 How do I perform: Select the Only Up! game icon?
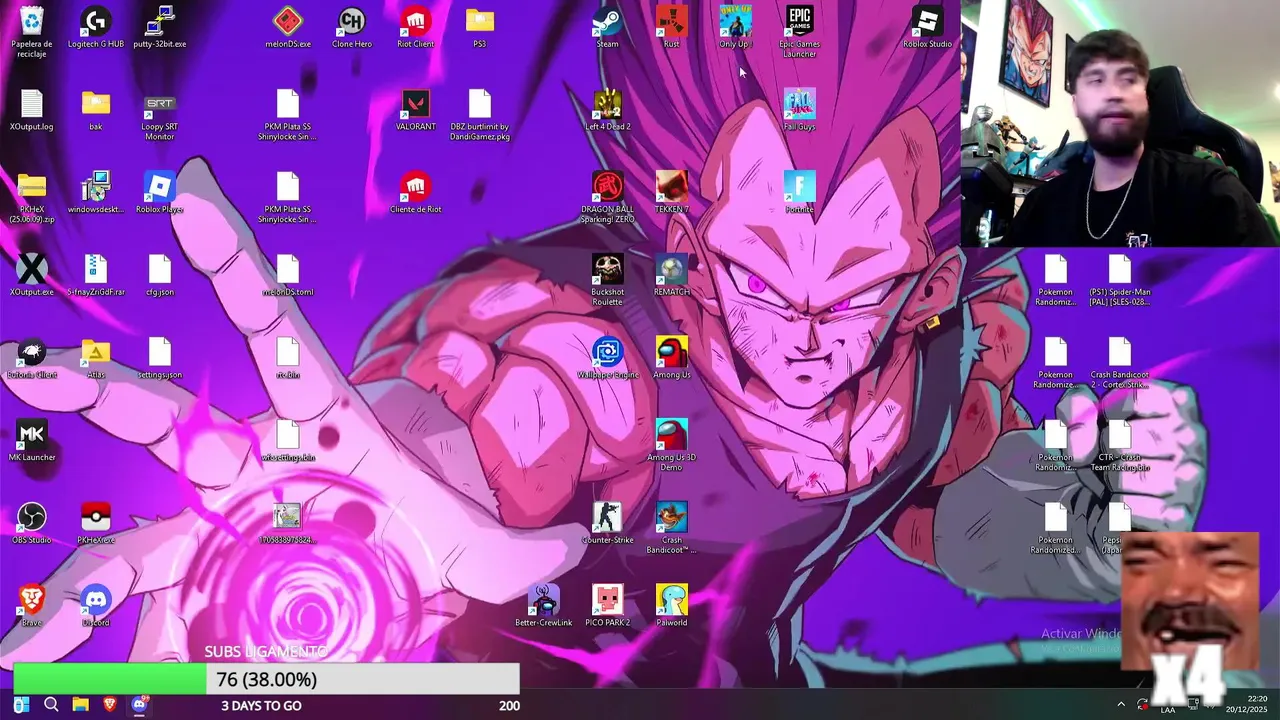click(735, 28)
